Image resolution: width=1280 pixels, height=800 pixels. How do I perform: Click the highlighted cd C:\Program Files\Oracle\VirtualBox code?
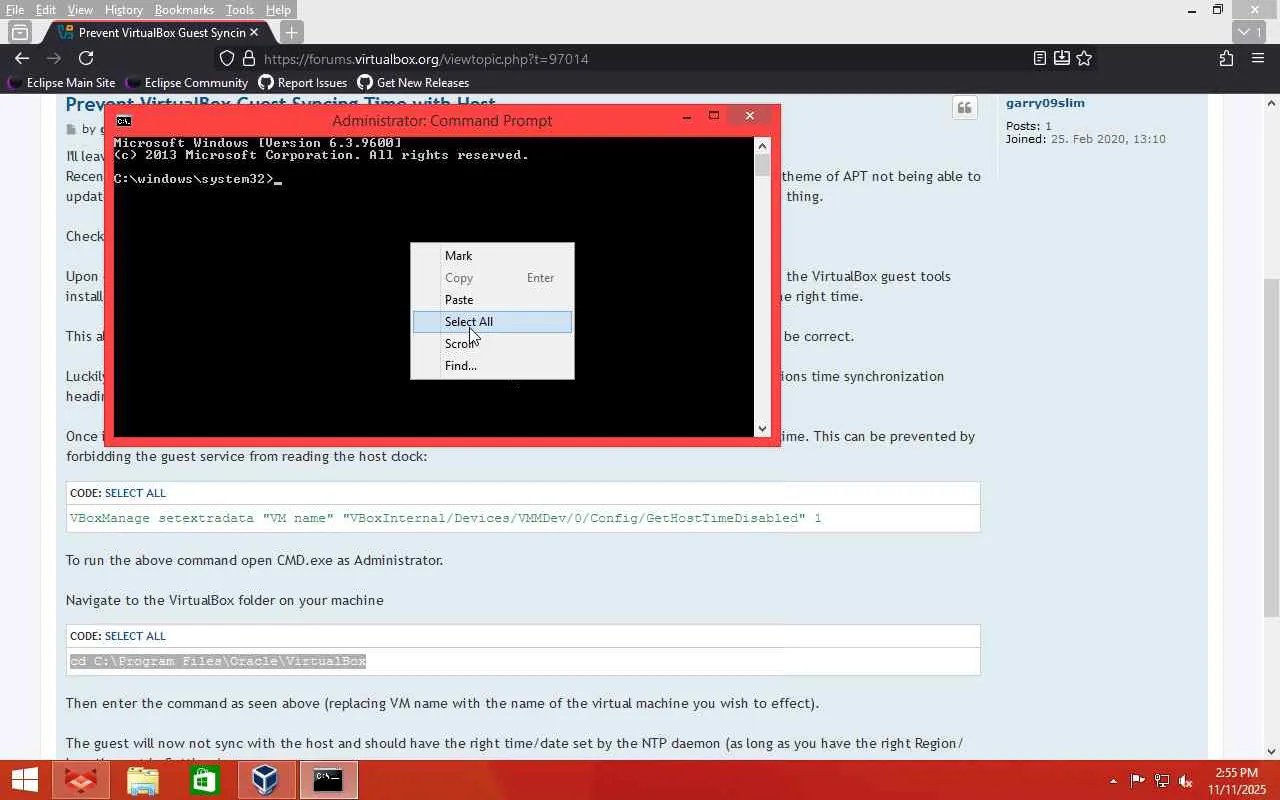[218, 661]
